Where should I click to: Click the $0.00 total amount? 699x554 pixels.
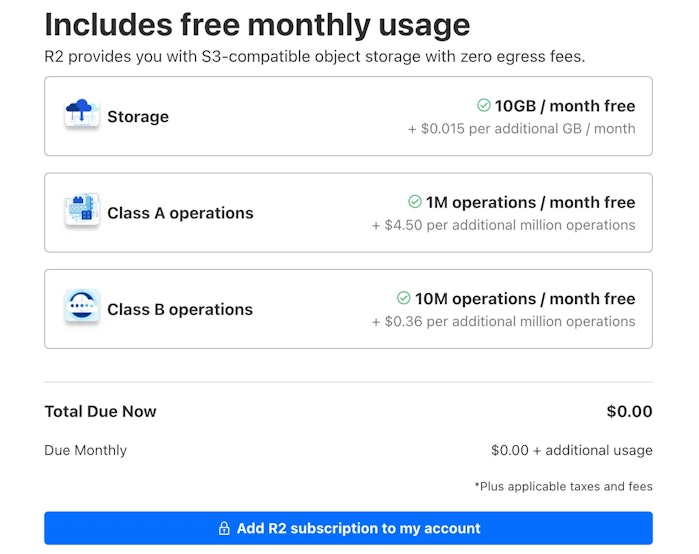coord(629,411)
